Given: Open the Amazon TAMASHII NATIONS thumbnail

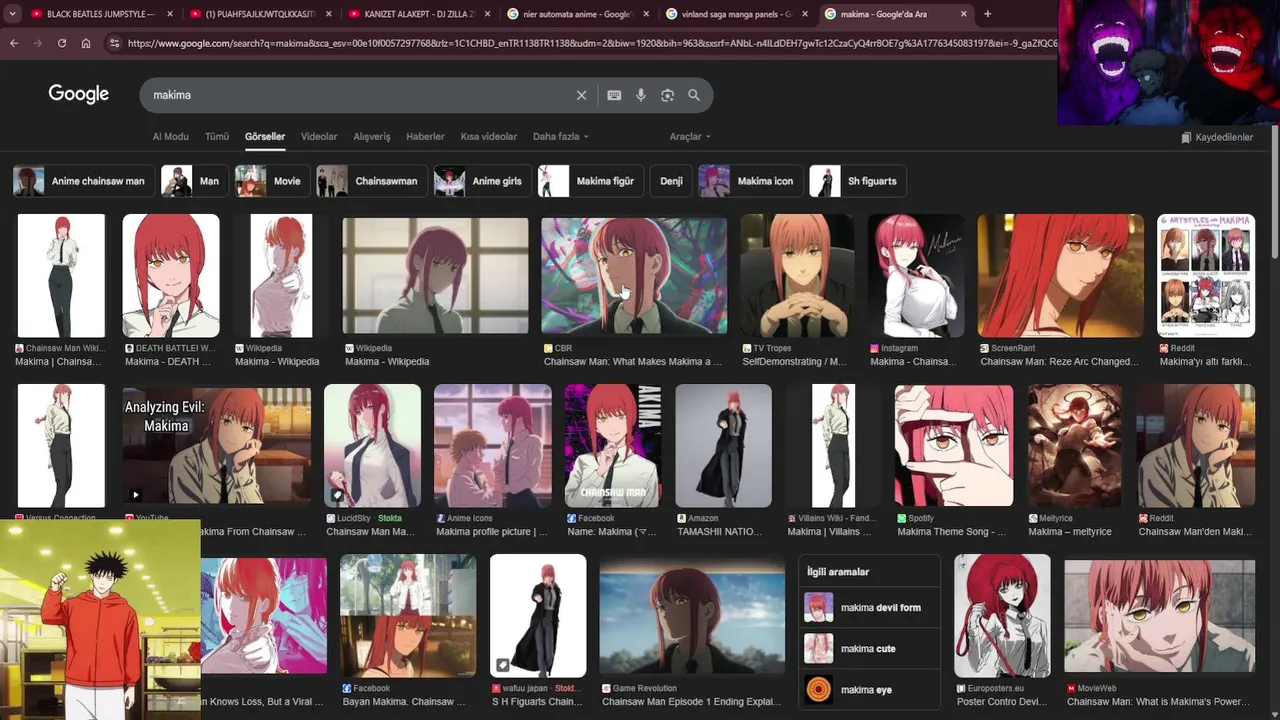Looking at the screenshot, I should pyautogui.click(x=724, y=445).
